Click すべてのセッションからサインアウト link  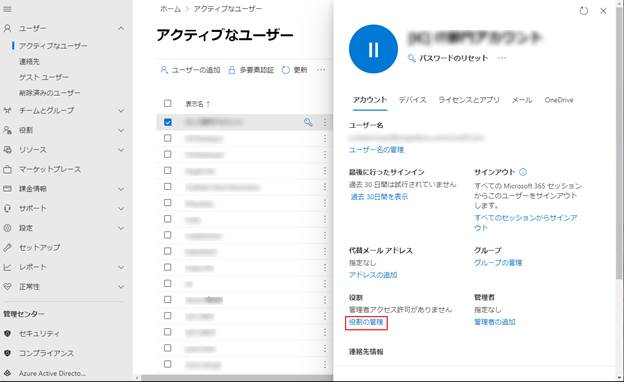click(525, 223)
